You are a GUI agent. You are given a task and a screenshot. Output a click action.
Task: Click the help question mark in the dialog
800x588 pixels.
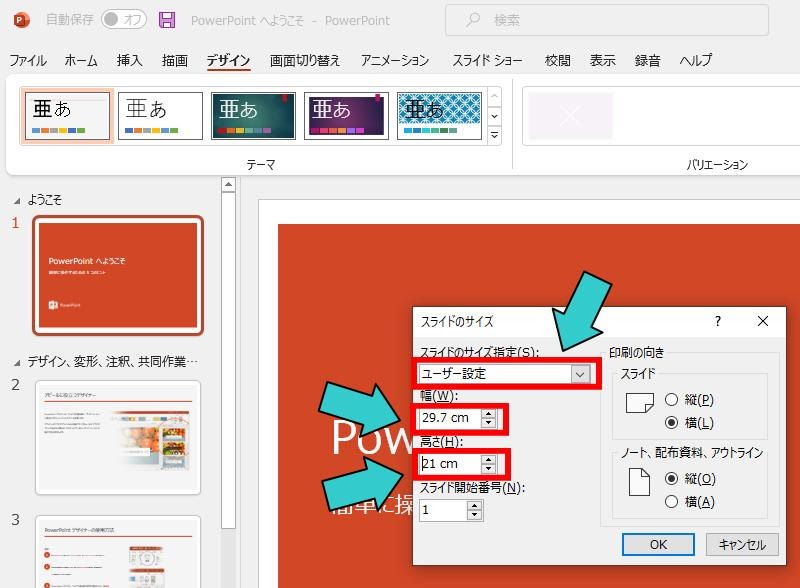[x=717, y=321]
